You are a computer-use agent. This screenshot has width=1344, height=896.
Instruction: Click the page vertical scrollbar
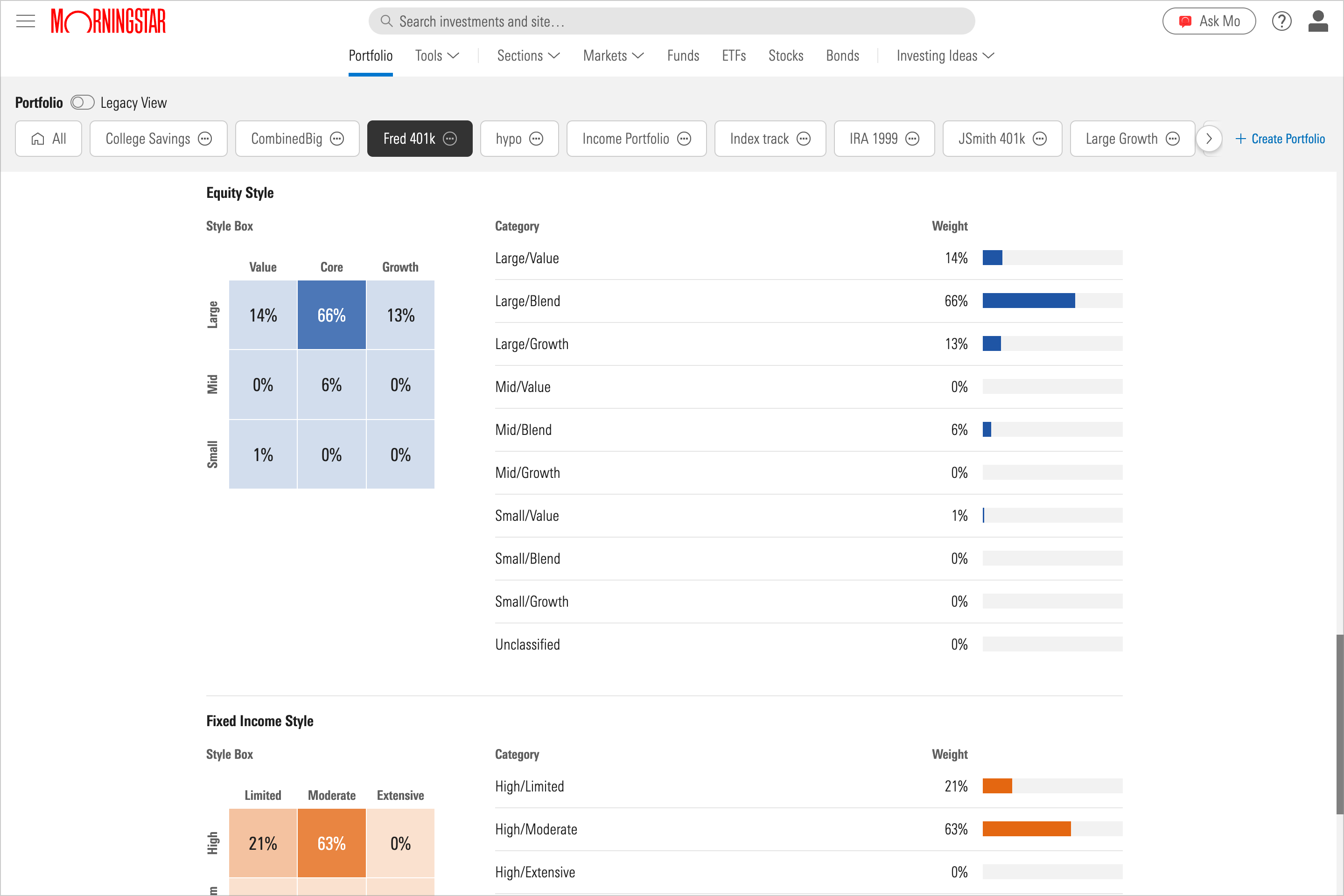click(x=1339, y=725)
